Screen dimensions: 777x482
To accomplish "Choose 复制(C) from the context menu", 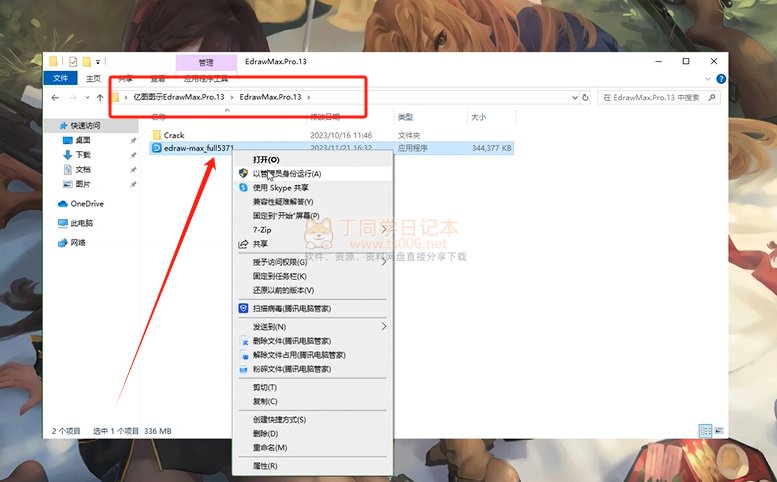I will pyautogui.click(x=313, y=401).
